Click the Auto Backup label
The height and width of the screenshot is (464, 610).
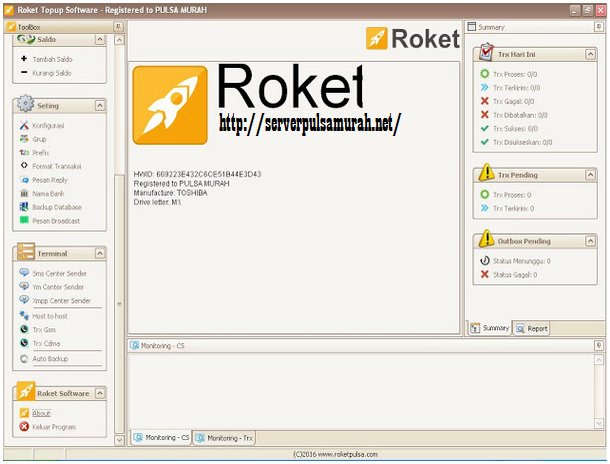tap(50, 359)
